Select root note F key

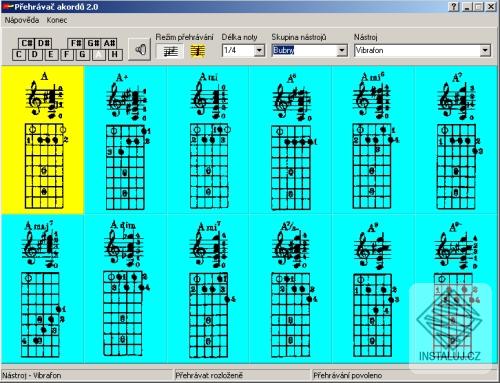tap(67, 54)
